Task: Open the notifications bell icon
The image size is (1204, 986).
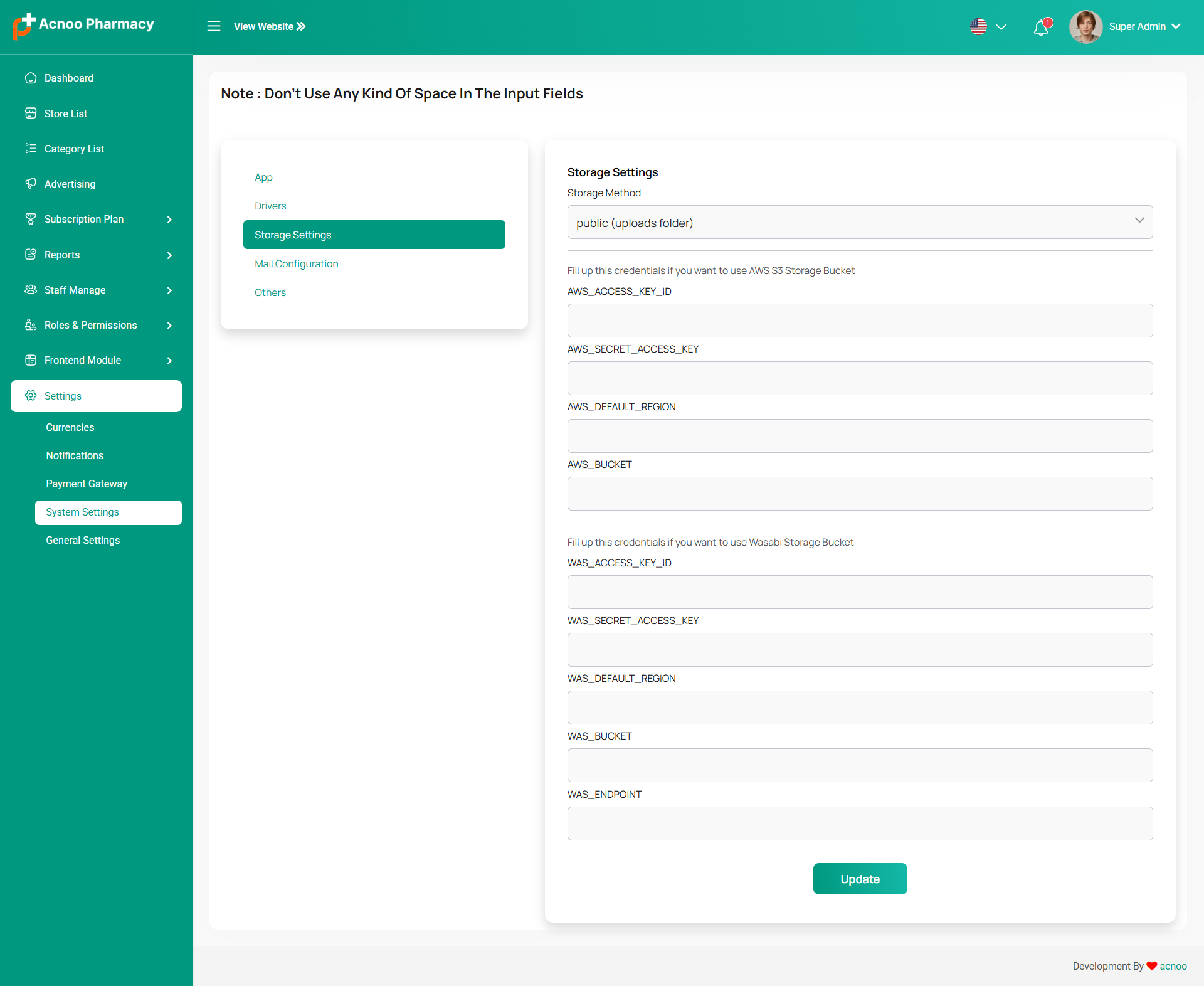Action: (x=1042, y=27)
